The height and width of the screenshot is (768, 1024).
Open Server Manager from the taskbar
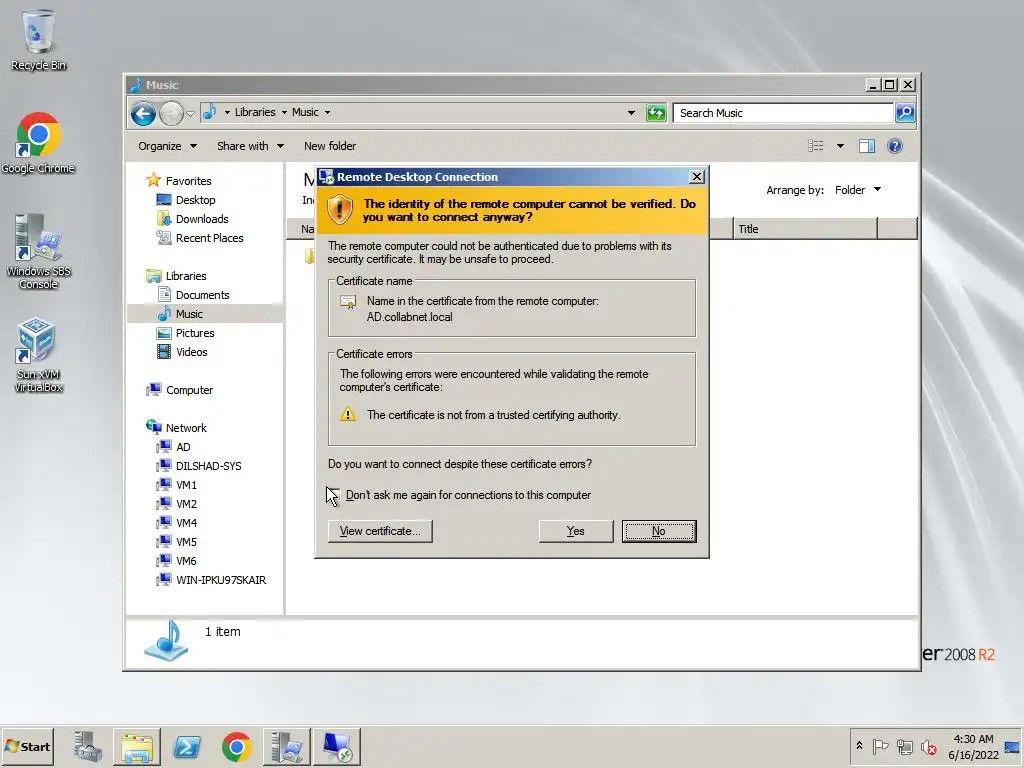(x=88, y=747)
